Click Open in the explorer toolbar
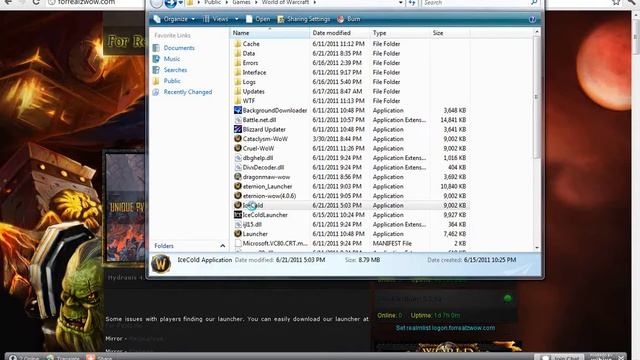 258,19
